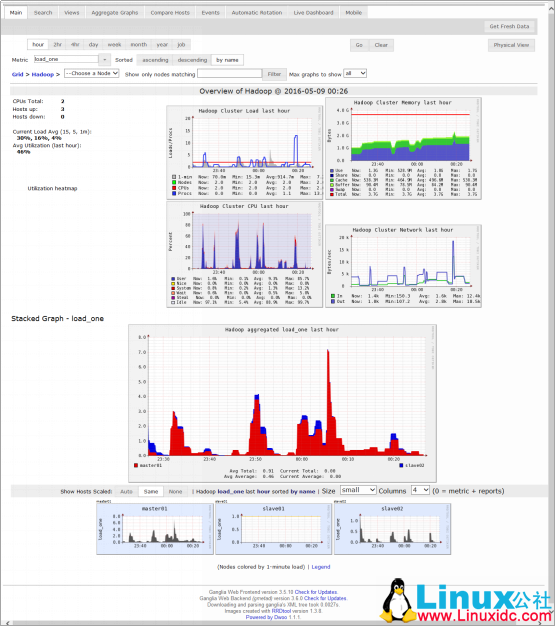Image resolution: width=556 pixels, height=626 pixels.
Task: Sort hosts descending
Action: (192, 60)
